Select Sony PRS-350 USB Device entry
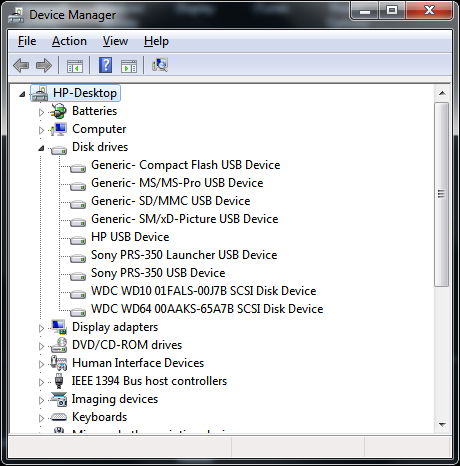 click(158, 273)
